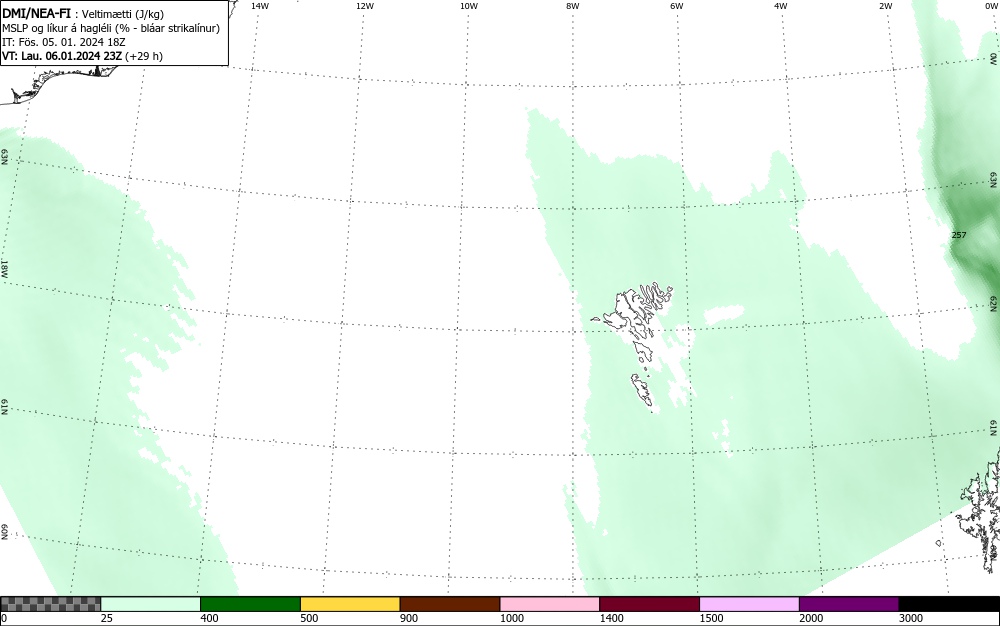
Task: Click the yellow 500–900 legend swatch
Action: tap(350, 604)
